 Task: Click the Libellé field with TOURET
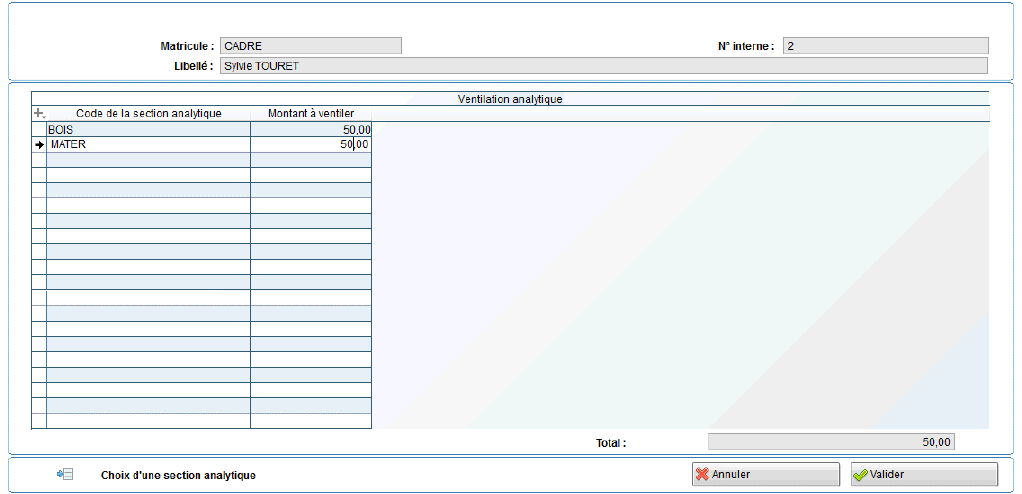tap(604, 66)
